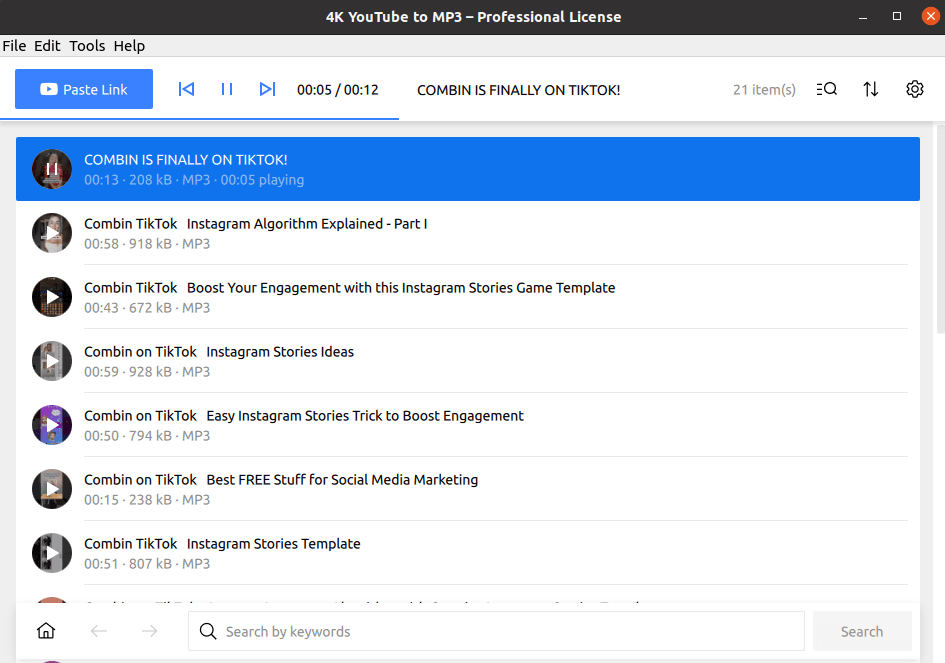Open the Tools menu
The image size is (945, 663).
click(87, 45)
